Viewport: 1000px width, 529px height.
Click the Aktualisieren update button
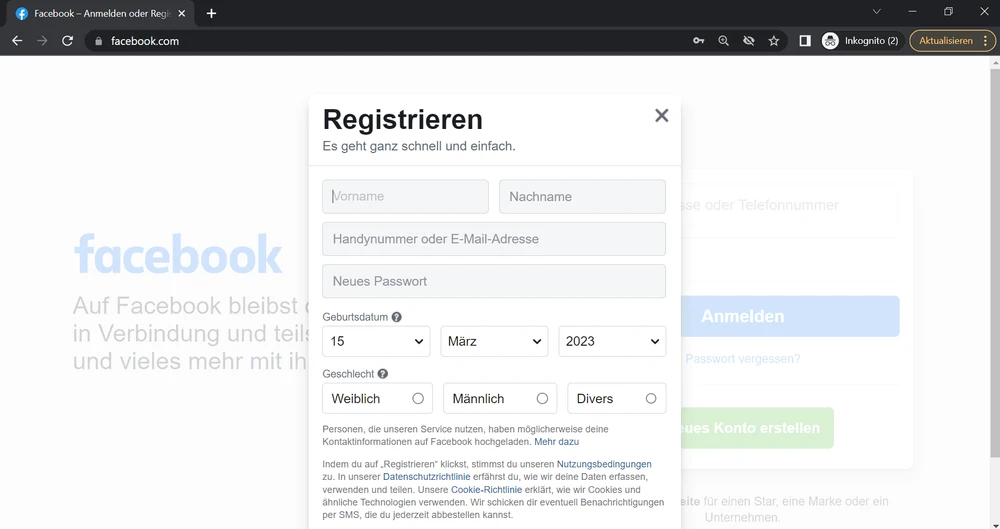[946, 41]
